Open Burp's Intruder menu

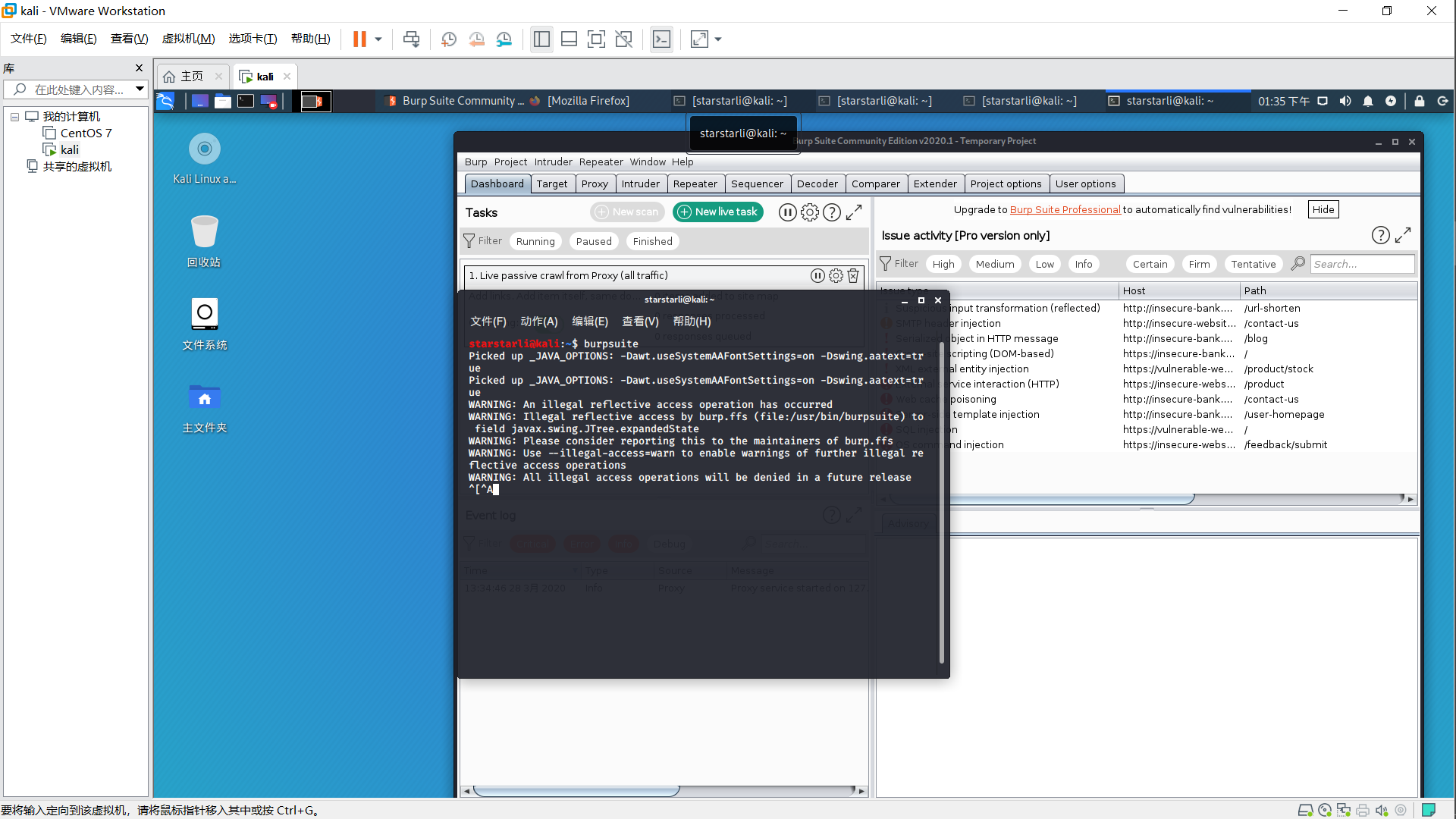(x=553, y=162)
